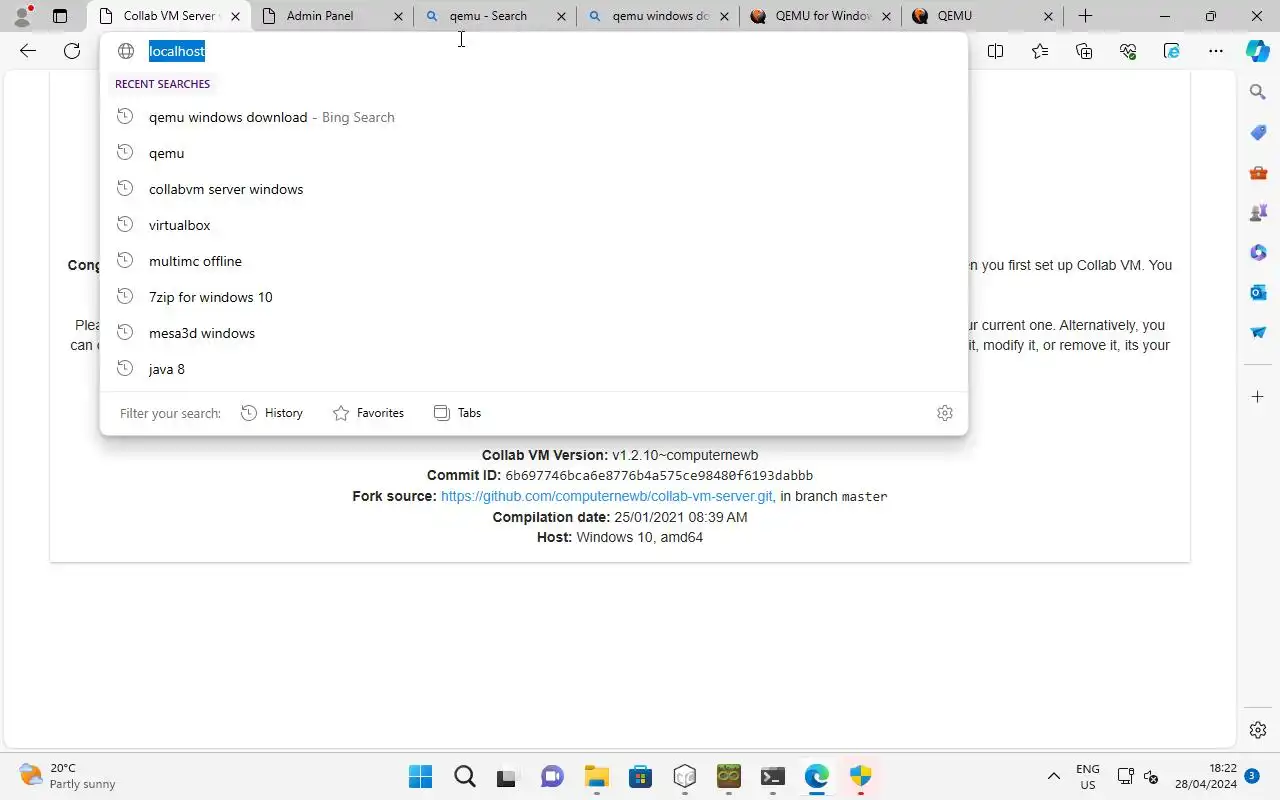Open ENG US language switcher
Screen dimensions: 1280x800
coord(1087,776)
